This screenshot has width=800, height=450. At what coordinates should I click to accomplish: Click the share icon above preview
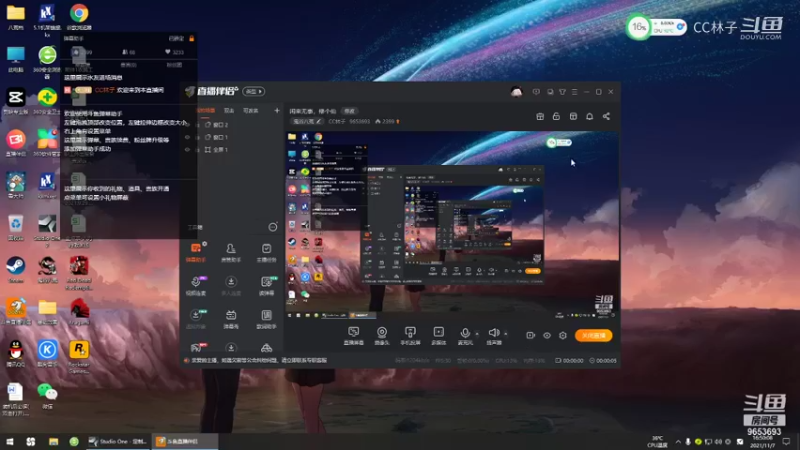(x=606, y=116)
